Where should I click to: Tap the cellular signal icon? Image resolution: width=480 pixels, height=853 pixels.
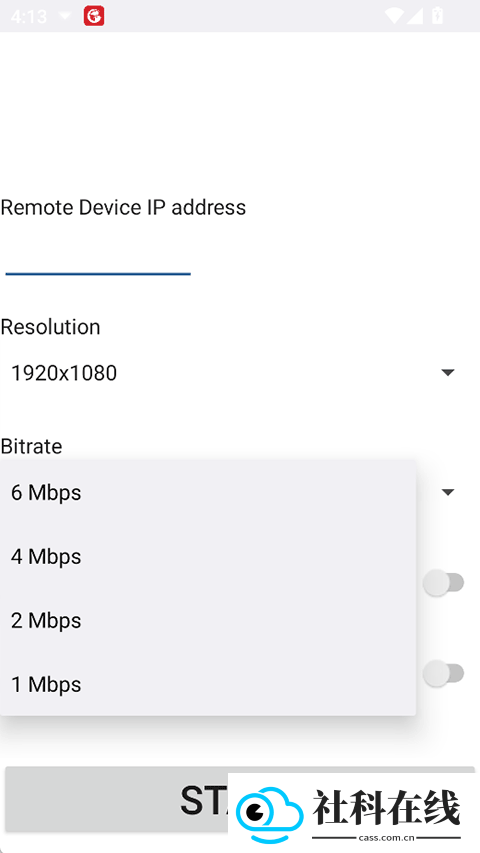415,16
